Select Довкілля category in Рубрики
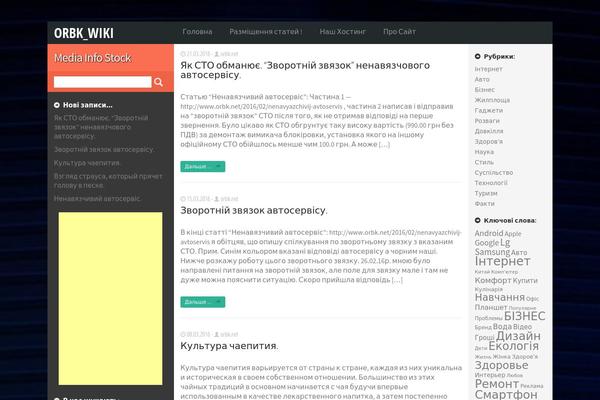The width and height of the screenshot is (600, 400). coord(489,131)
